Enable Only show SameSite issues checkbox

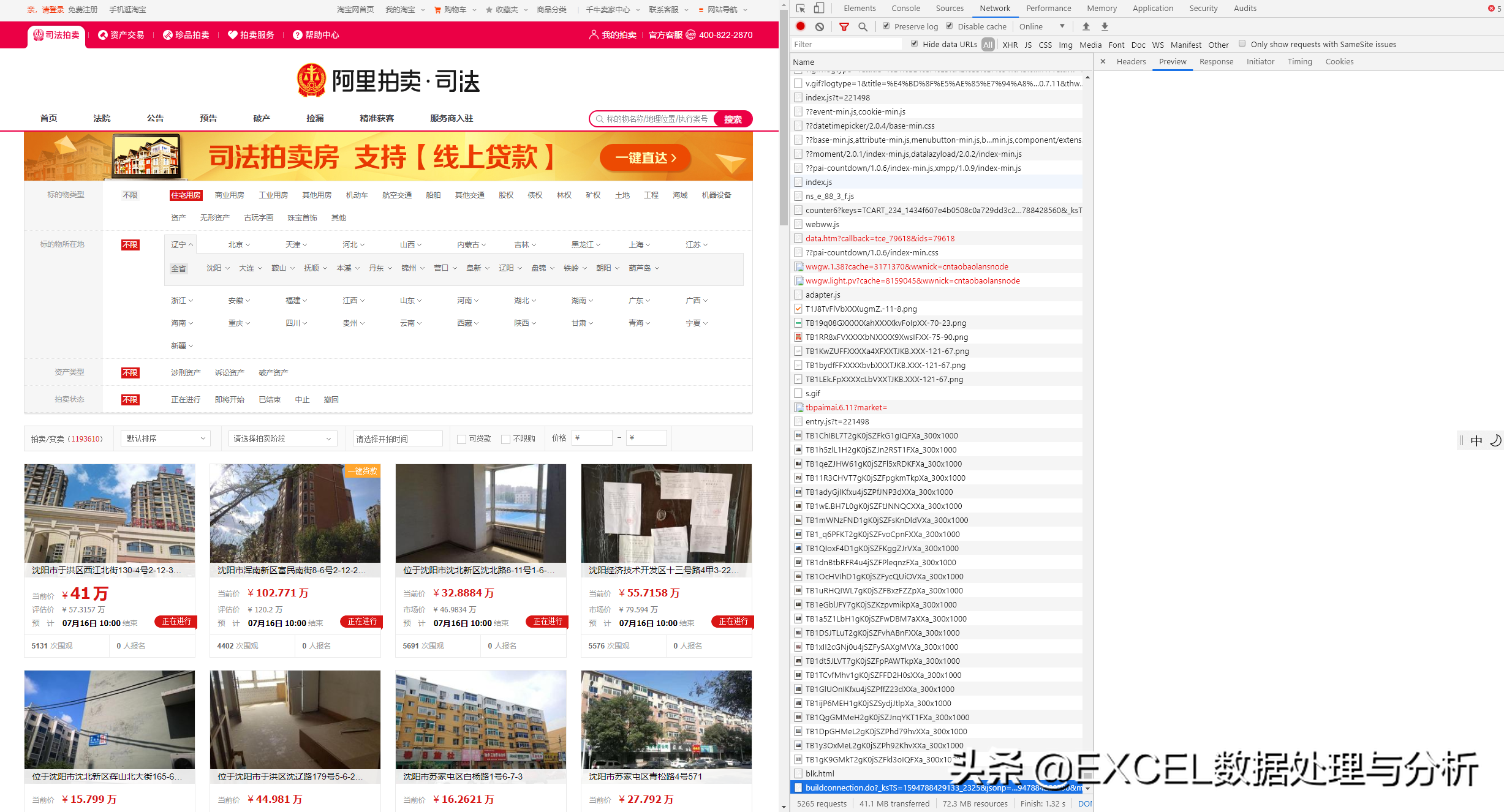coord(1242,43)
